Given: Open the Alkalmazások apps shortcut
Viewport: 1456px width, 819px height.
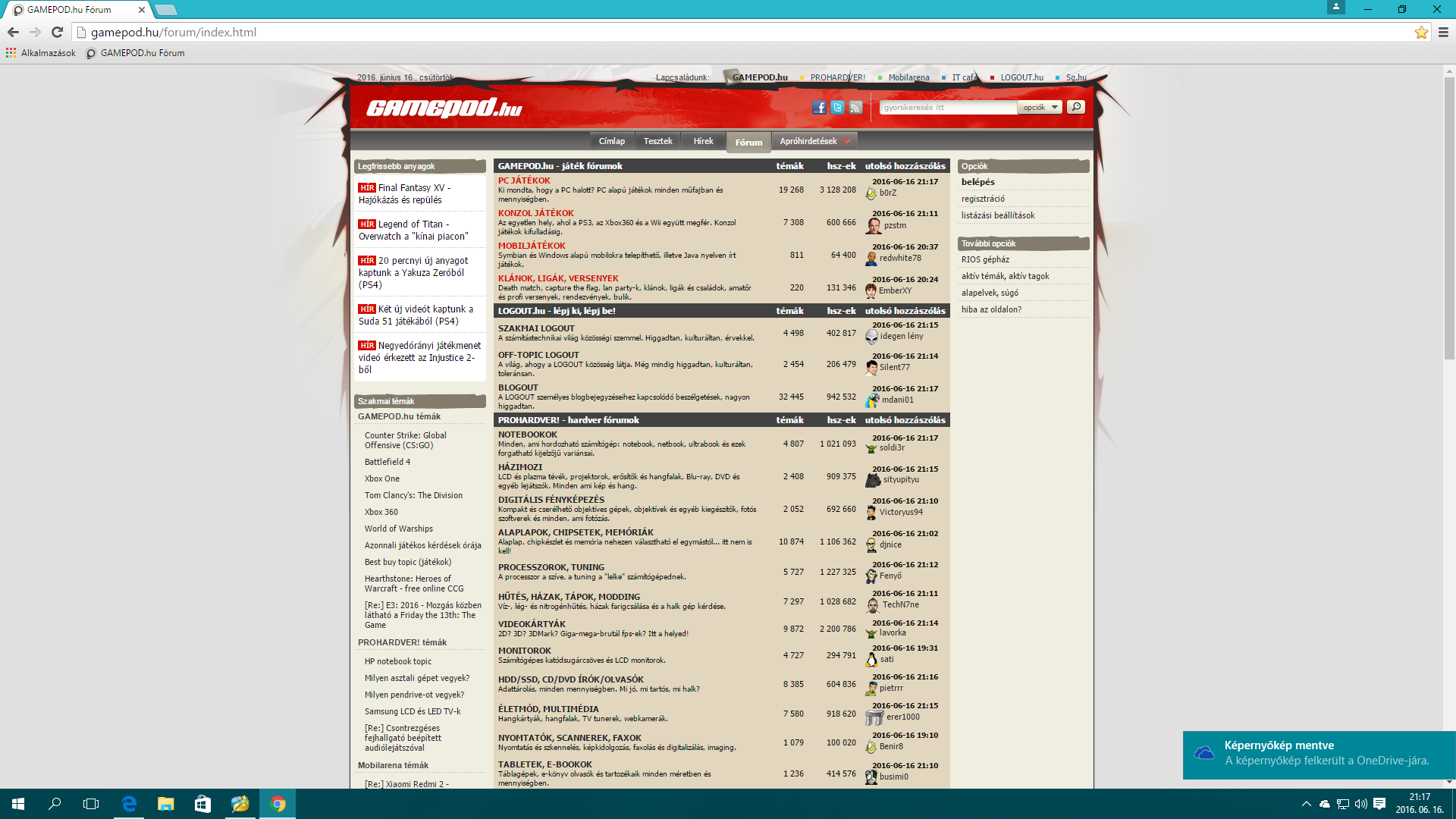Looking at the screenshot, I should (x=41, y=53).
